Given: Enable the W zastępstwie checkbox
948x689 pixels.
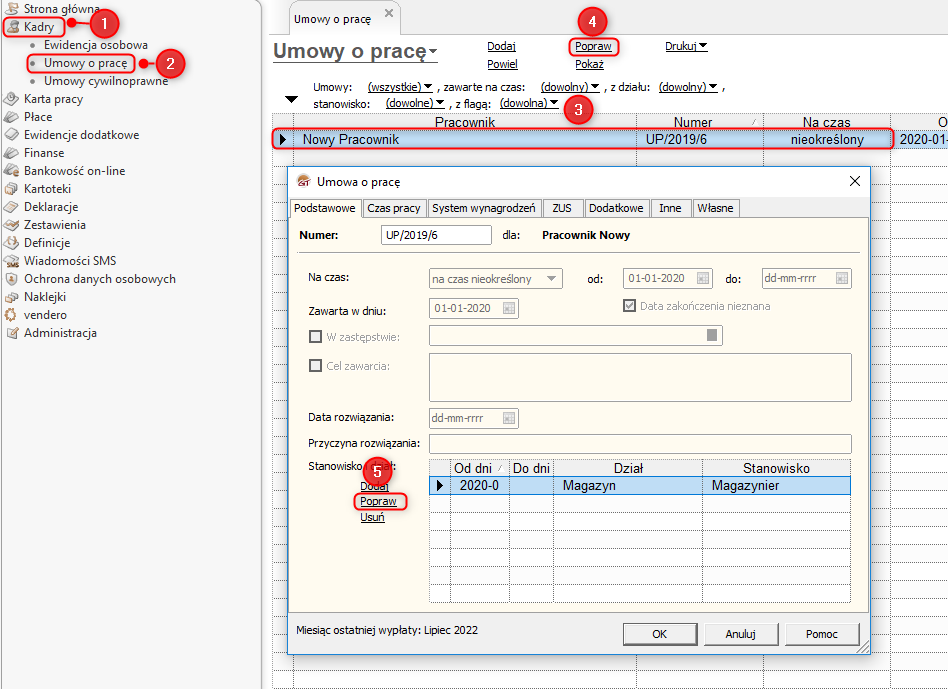Looking at the screenshot, I should point(316,337).
